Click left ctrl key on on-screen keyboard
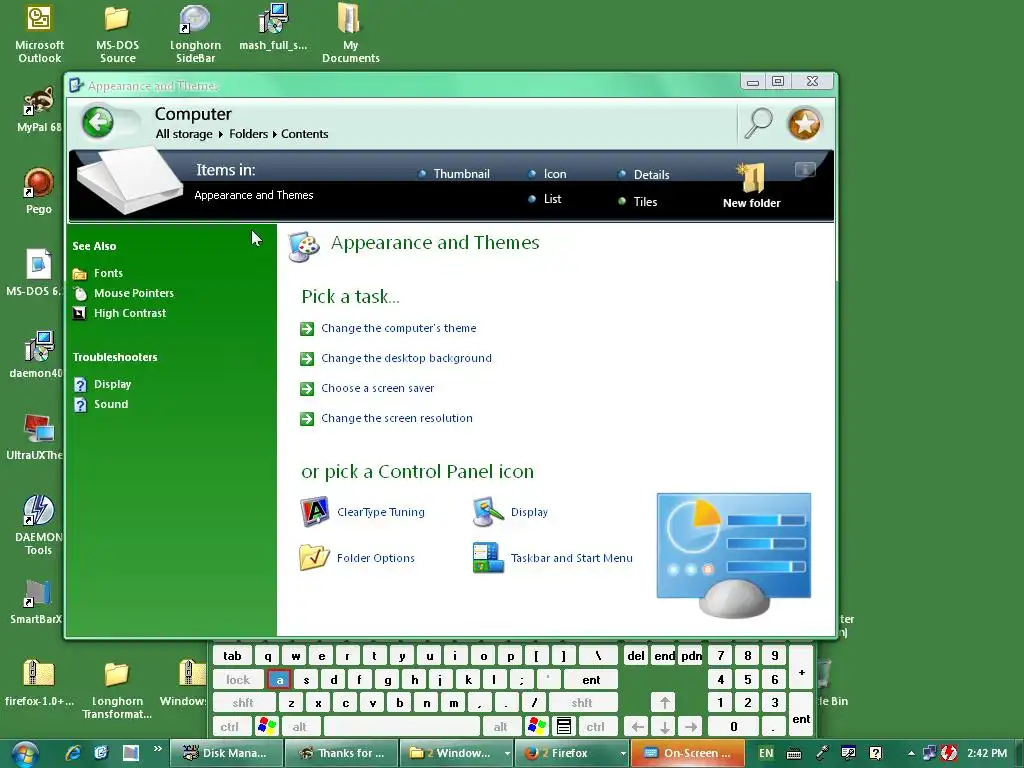The height and width of the screenshot is (768, 1024). (x=230, y=726)
